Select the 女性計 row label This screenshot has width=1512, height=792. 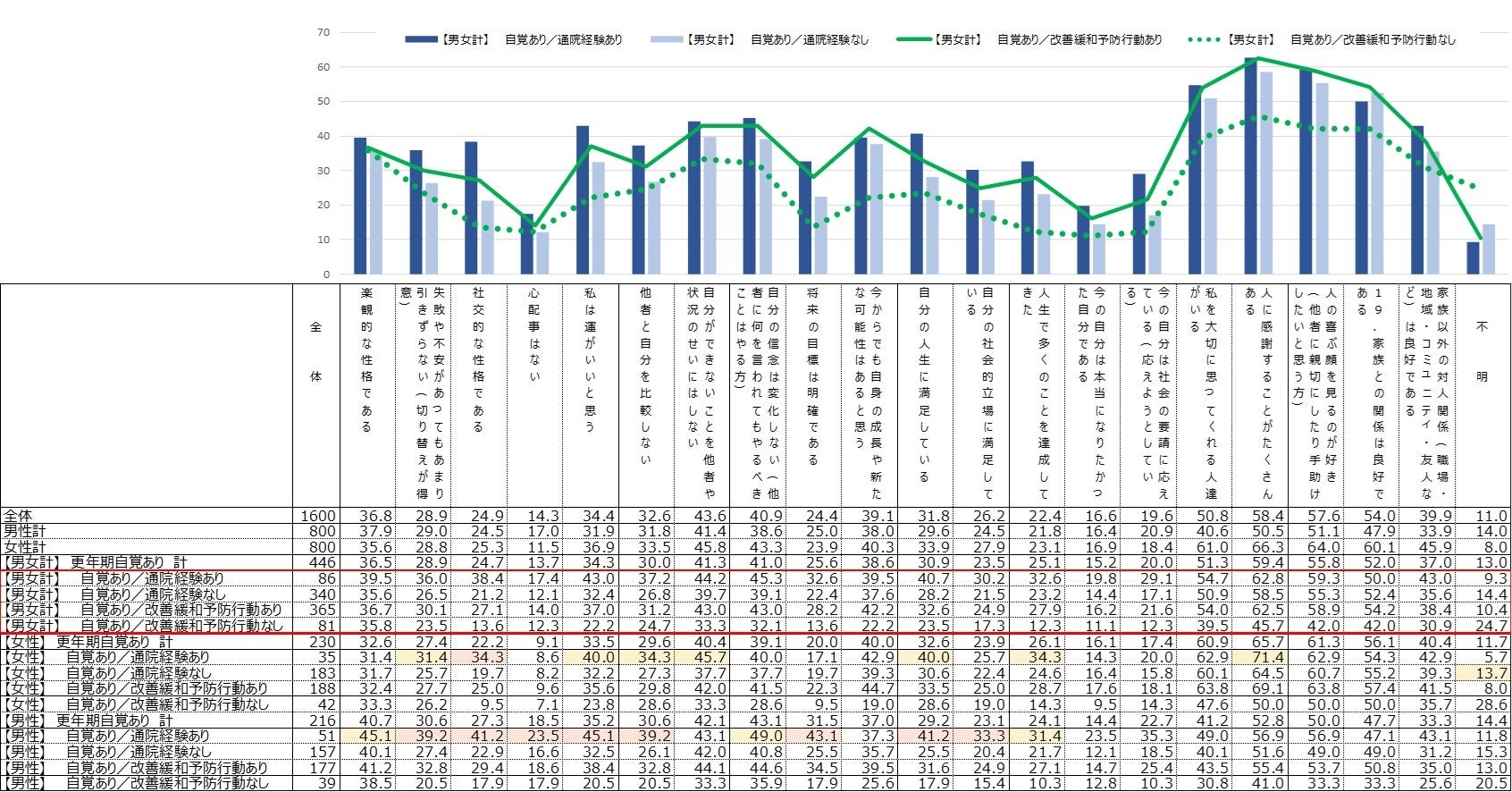[x=24, y=547]
